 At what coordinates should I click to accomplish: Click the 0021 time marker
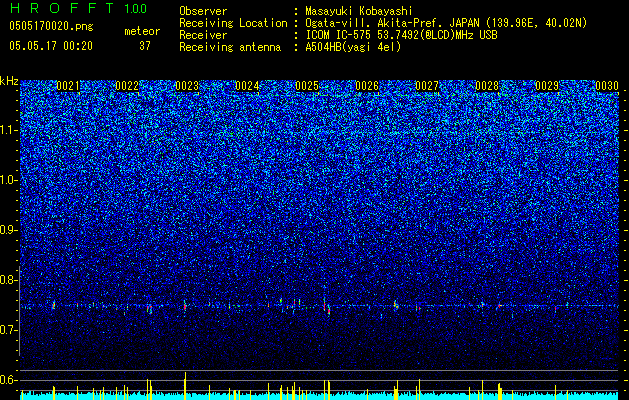tap(68, 86)
